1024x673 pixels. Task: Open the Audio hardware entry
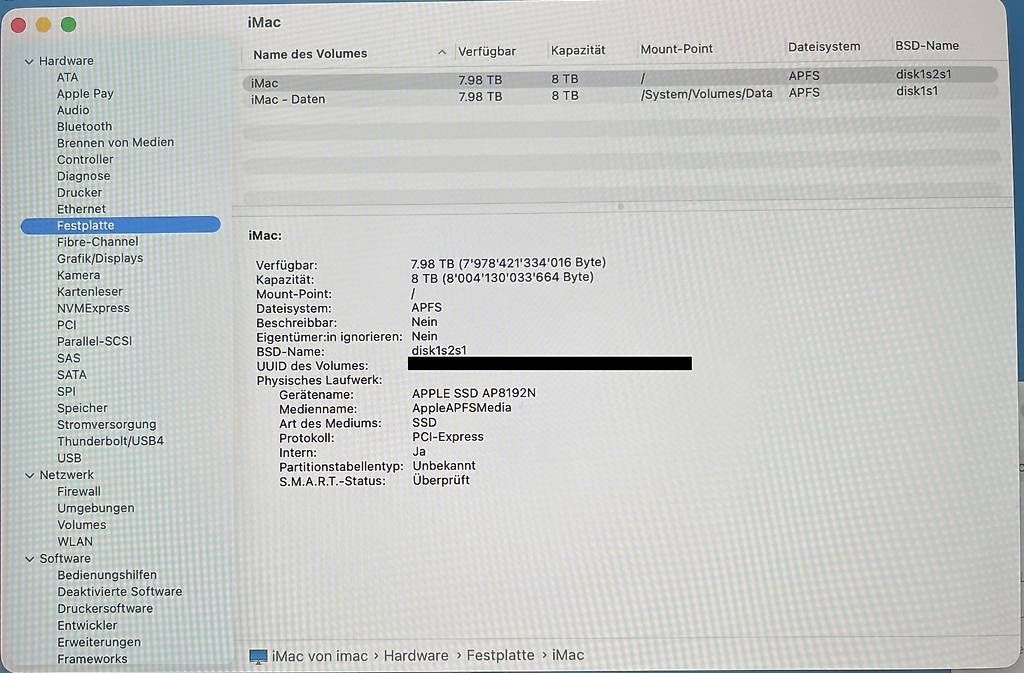tap(72, 110)
